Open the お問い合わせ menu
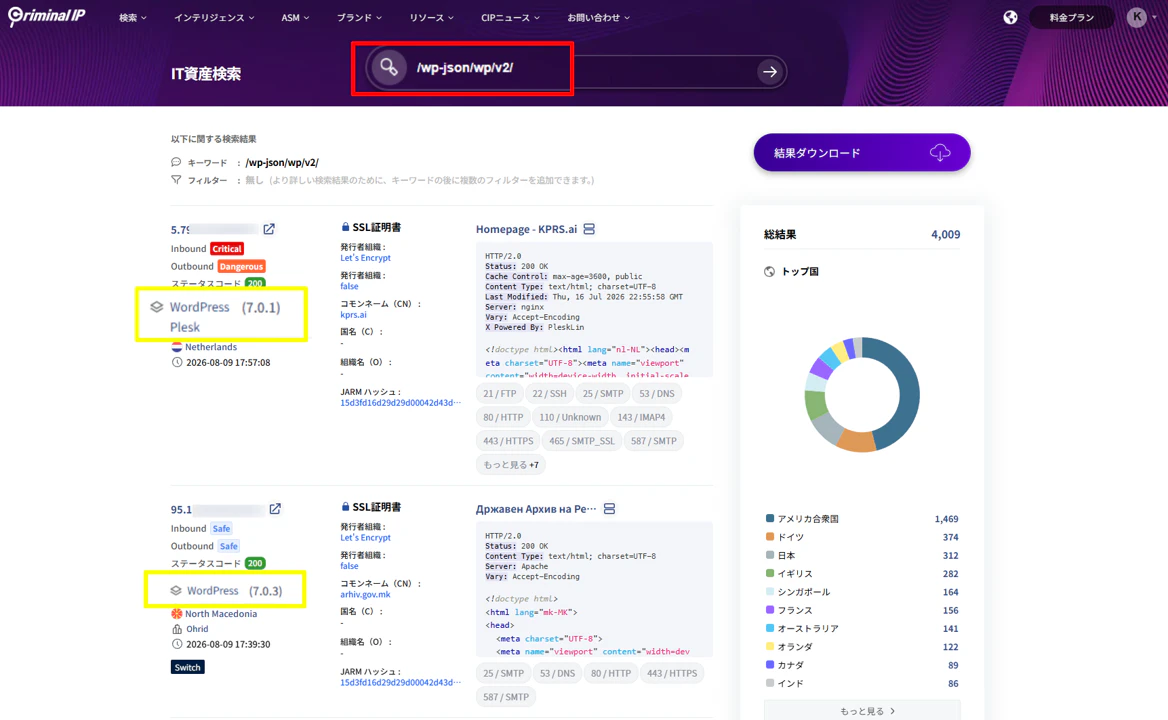The height and width of the screenshot is (720, 1168). tap(598, 17)
